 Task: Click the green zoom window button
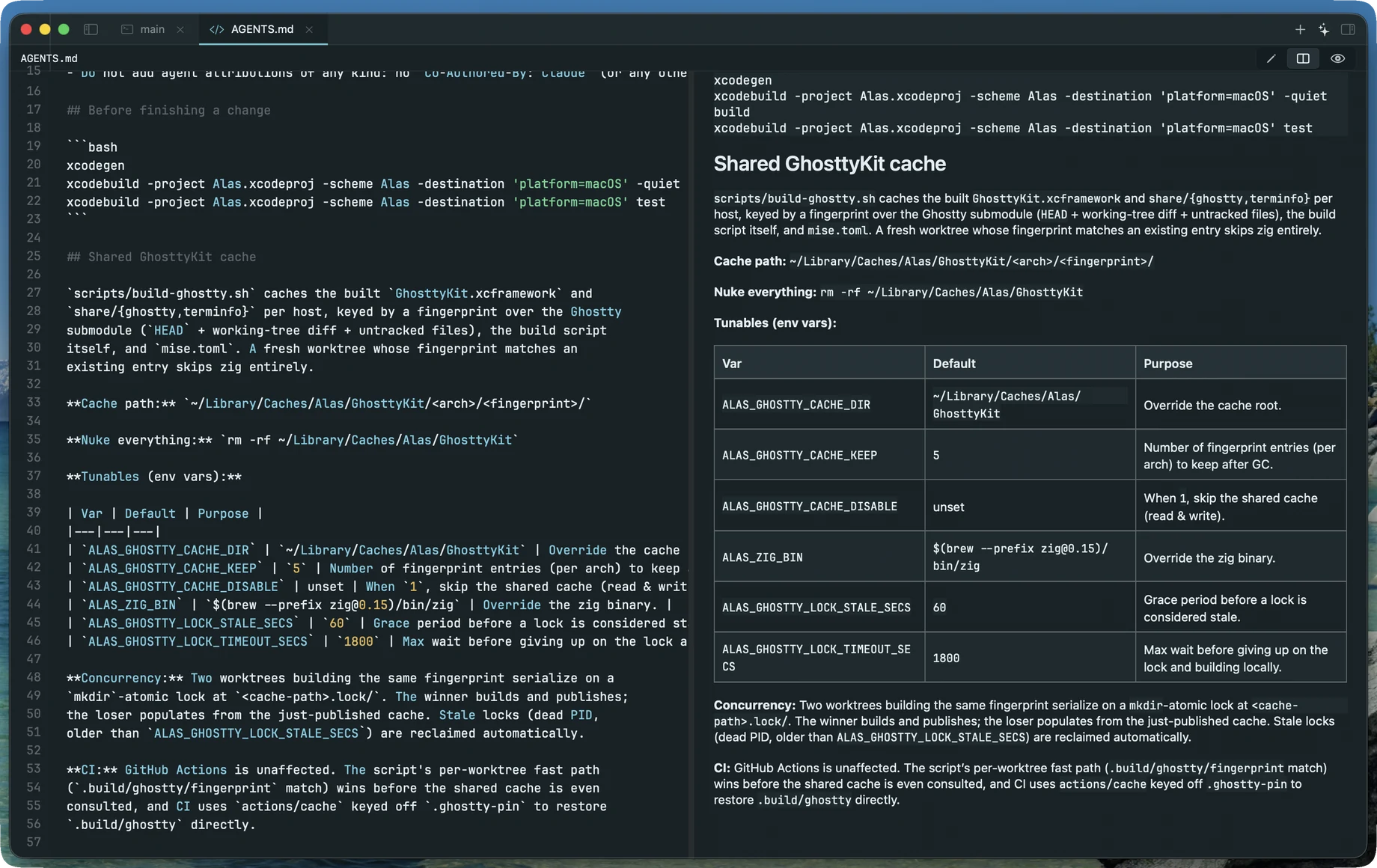[64, 29]
